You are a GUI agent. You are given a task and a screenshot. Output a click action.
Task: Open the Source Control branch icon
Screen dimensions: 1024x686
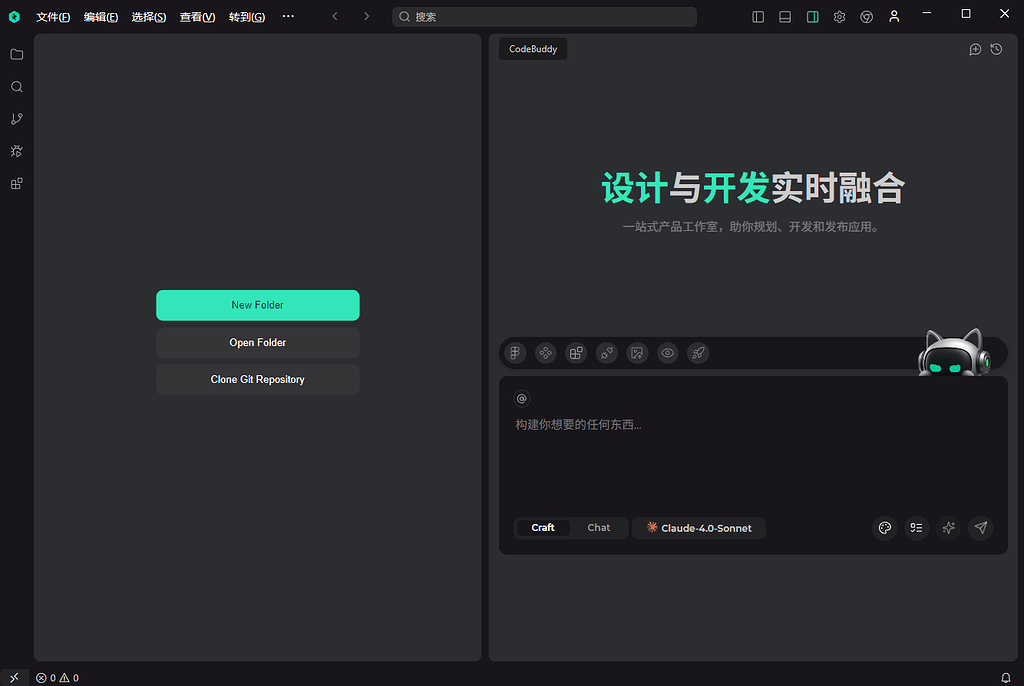[x=17, y=119]
